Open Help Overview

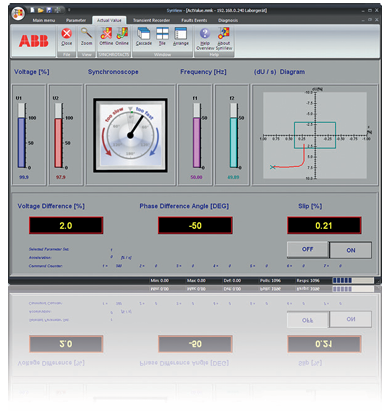[x=205, y=39]
